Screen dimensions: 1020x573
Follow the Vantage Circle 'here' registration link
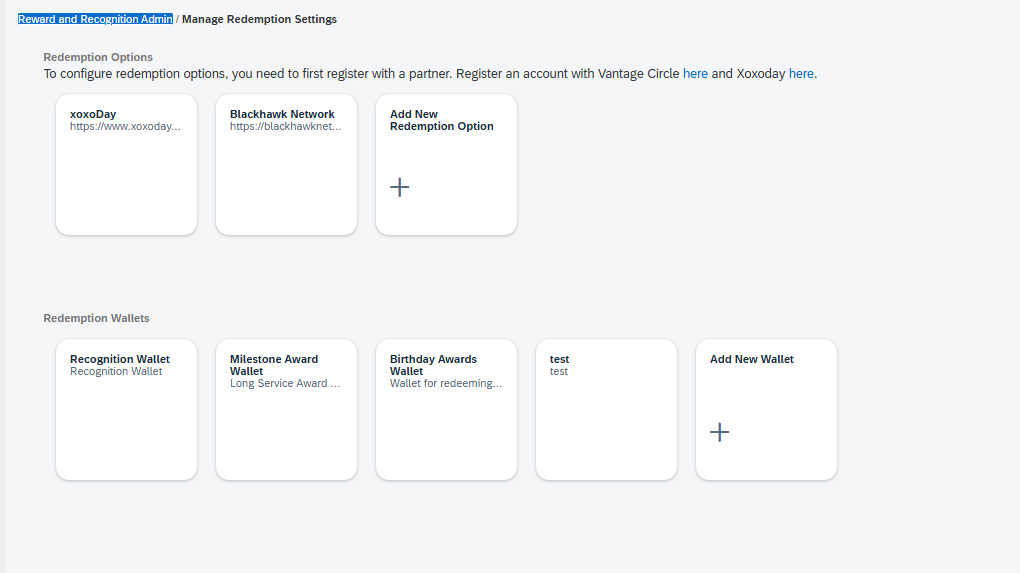695,73
